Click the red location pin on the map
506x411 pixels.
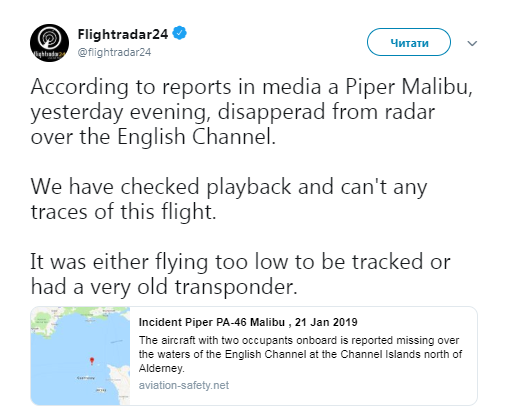[92, 361]
